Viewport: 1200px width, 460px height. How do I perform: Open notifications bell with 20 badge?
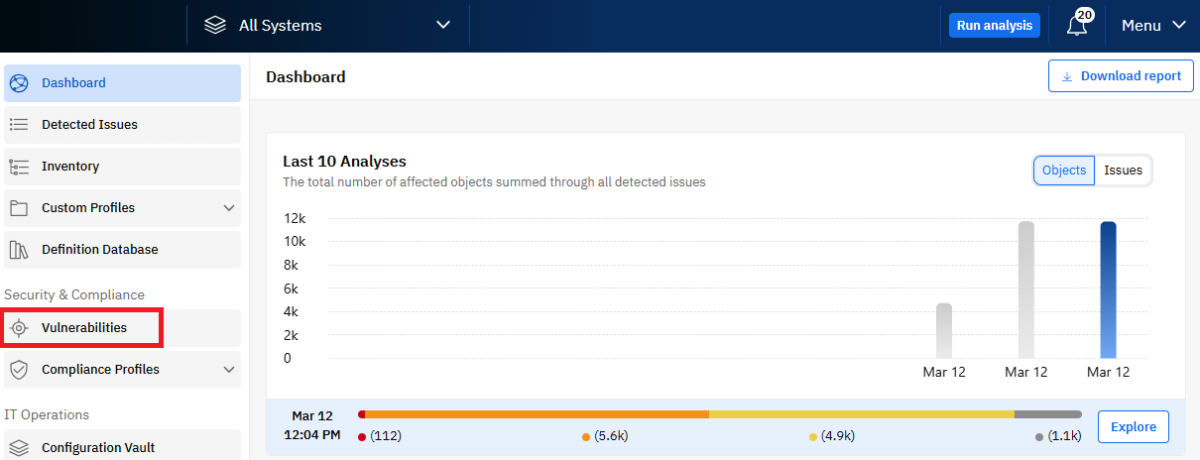[x=1077, y=26]
